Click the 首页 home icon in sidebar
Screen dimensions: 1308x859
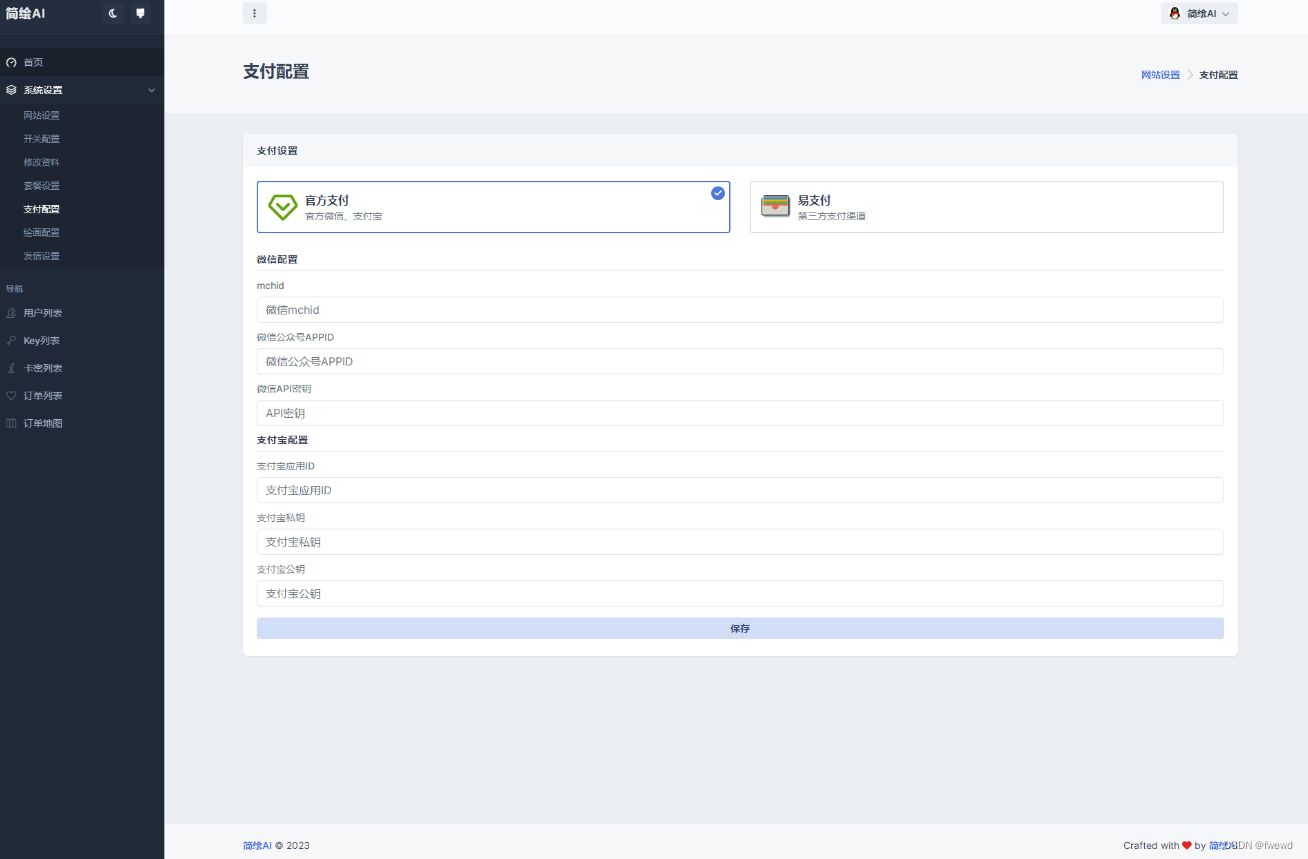[x=9, y=62]
